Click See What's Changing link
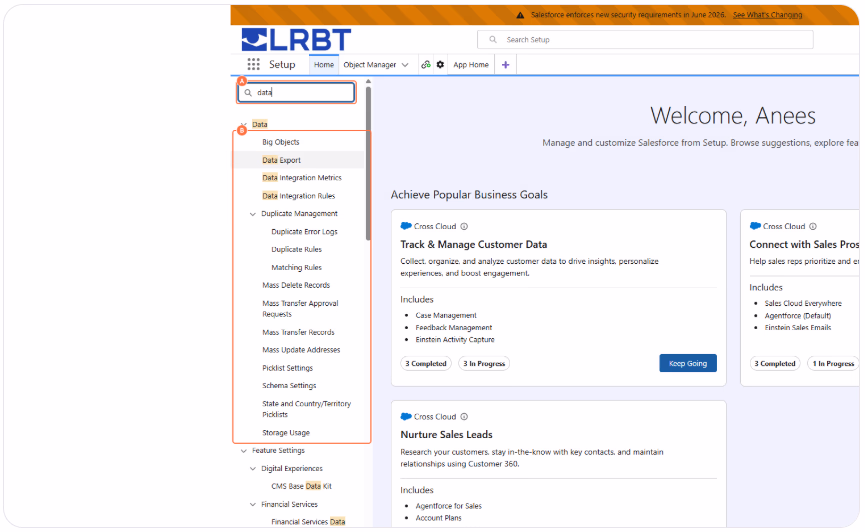The height and width of the screenshot is (532, 865). click(x=767, y=15)
